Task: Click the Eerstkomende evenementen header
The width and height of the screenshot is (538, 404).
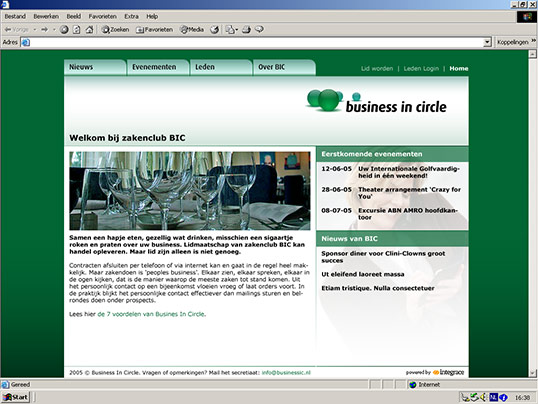Action: pyautogui.click(x=392, y=154)
